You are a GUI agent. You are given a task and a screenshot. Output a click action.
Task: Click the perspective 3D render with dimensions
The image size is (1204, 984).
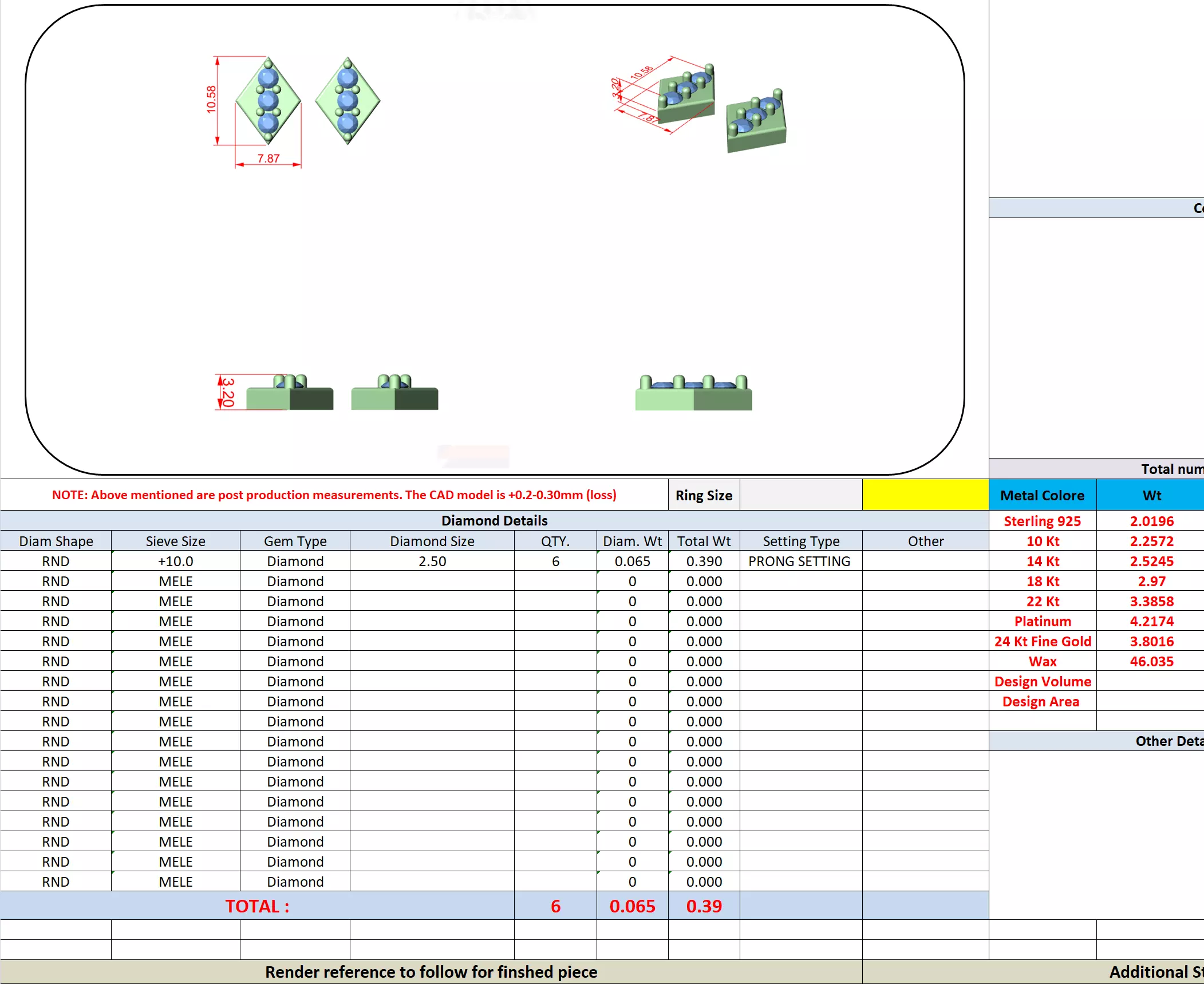(x=686, y=94)
